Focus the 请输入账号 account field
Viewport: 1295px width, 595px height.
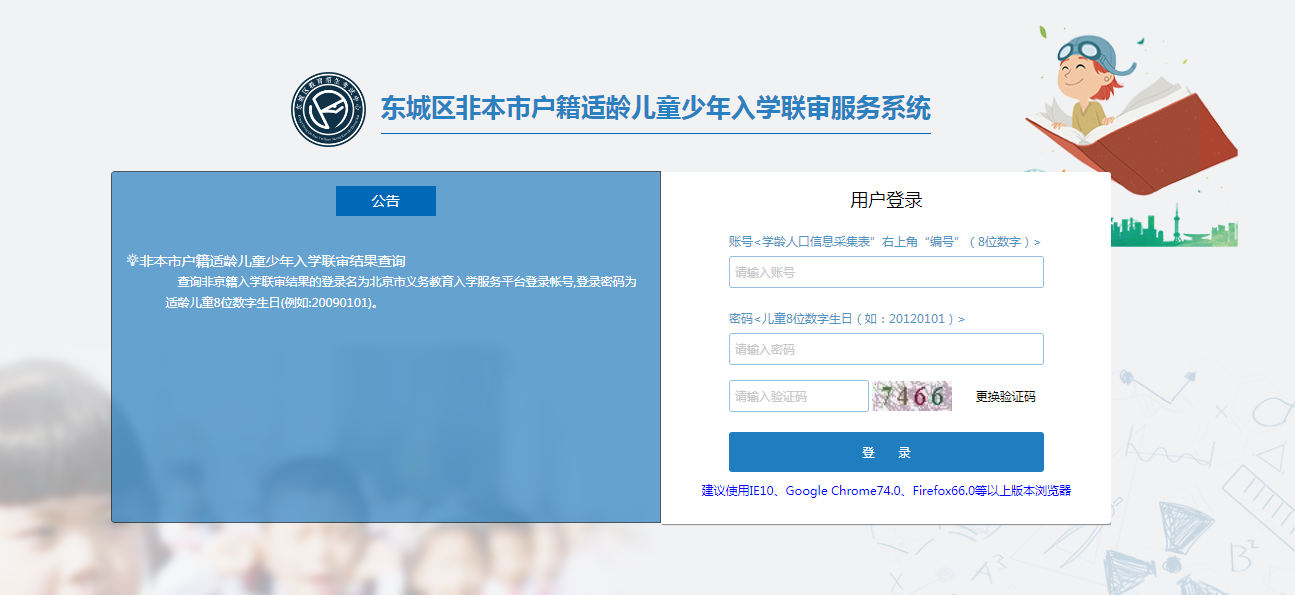click(x=885, y=272)
